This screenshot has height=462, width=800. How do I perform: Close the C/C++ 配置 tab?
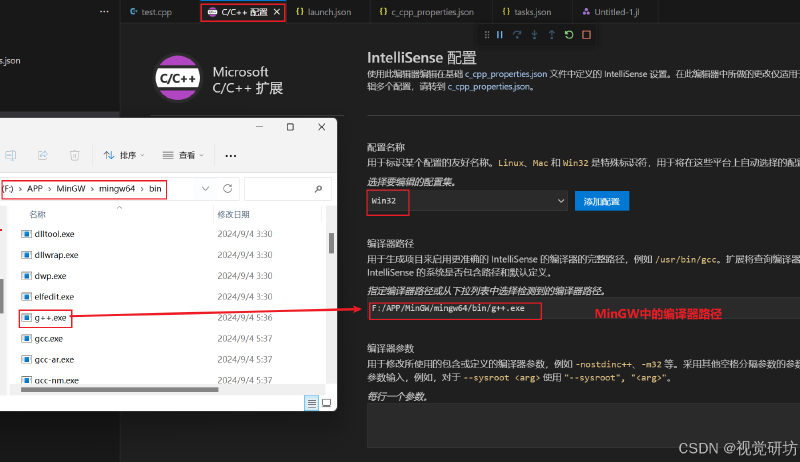pyautogui.click(x=277, y=12)
